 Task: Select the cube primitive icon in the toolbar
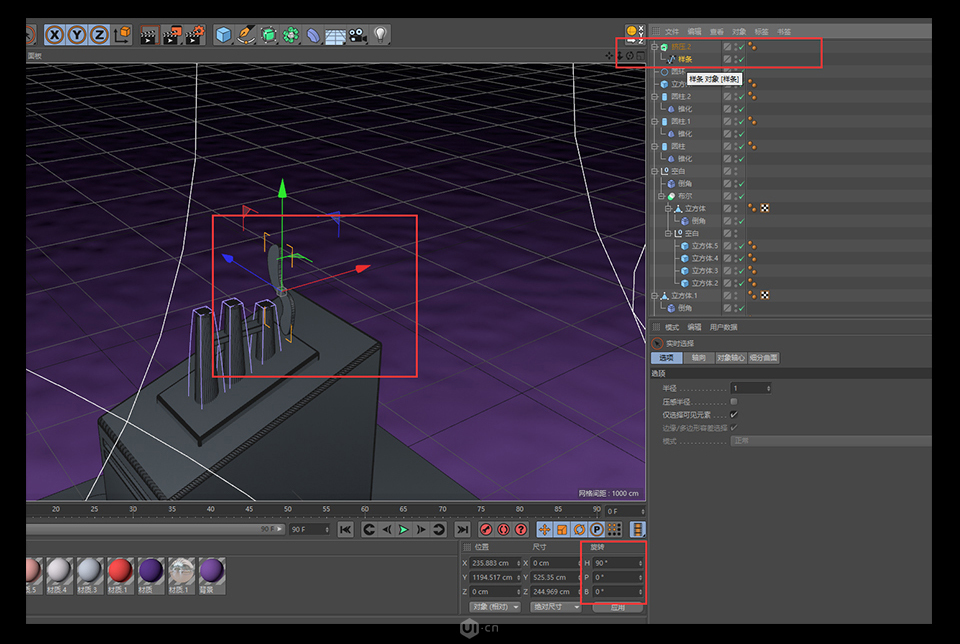pyautogui.click(x=222, y=35)
